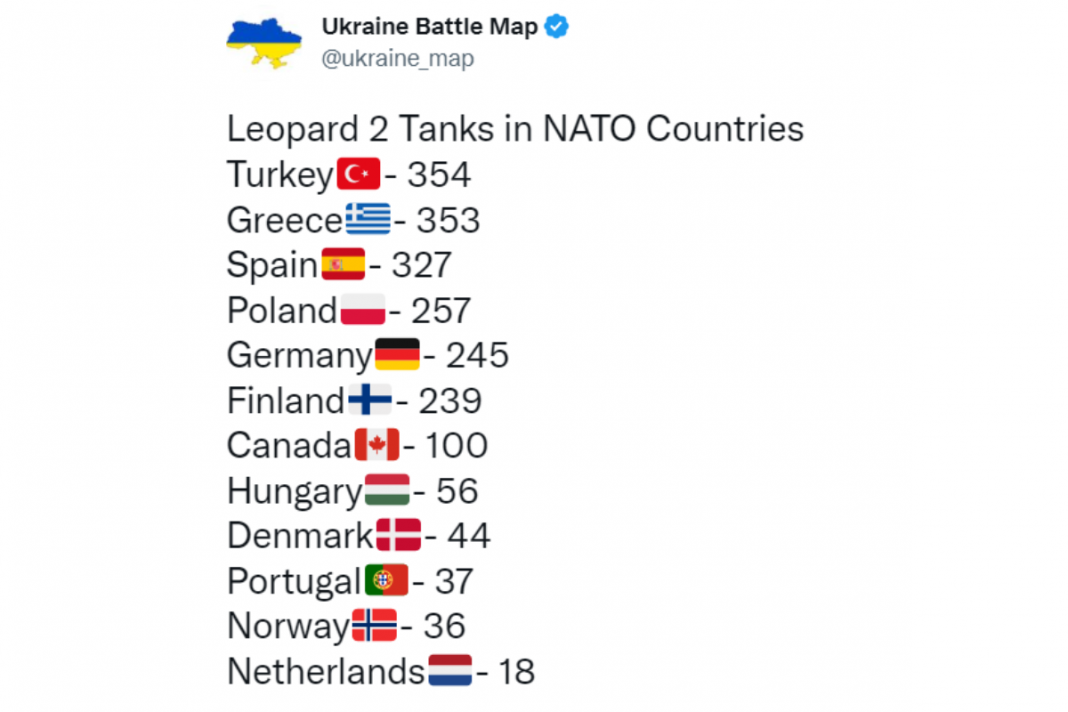Select the Denmark flag emoji
The image size is (1068, 712).
399,536
